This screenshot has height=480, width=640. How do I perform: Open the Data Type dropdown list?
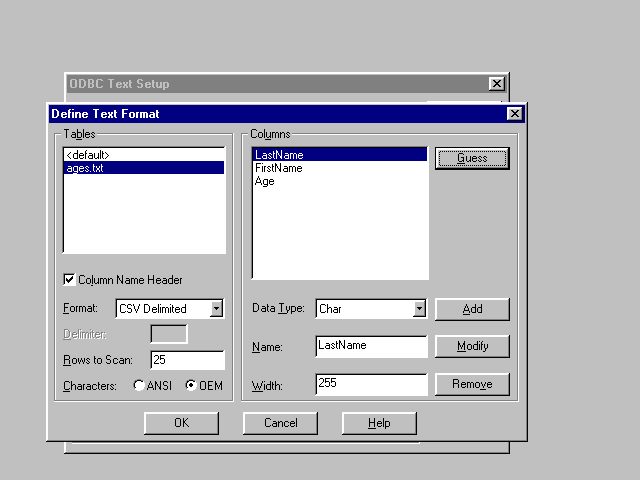(x=419, y=309)
